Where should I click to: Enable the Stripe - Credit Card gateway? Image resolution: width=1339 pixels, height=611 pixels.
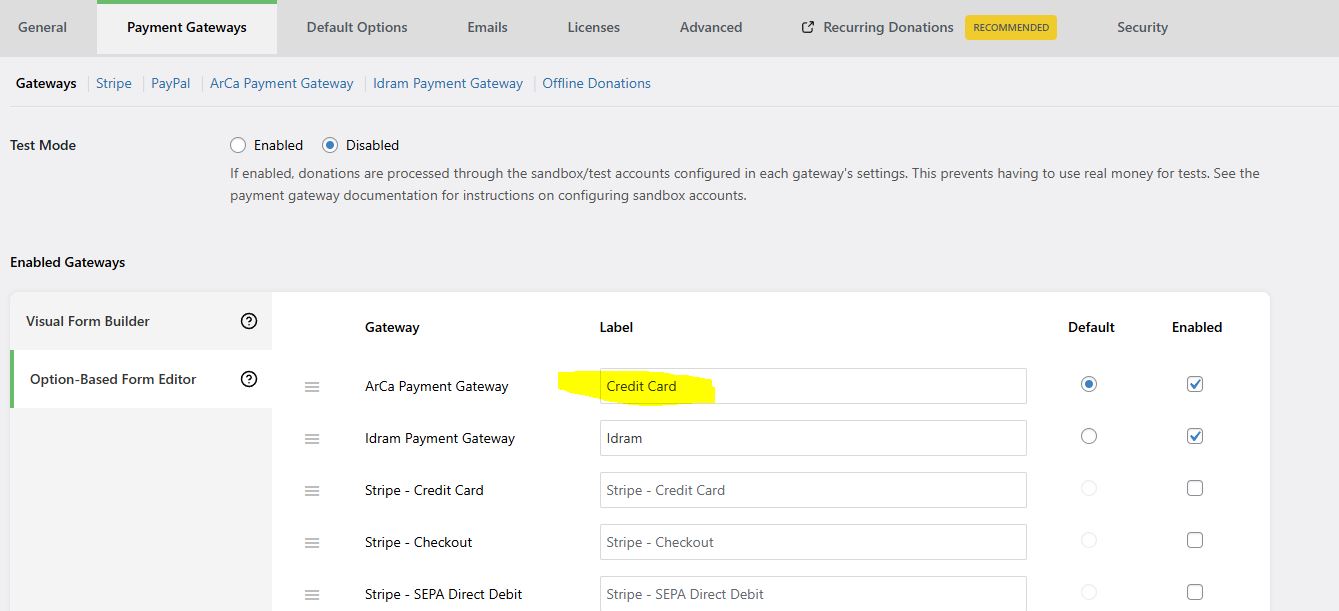(1195, 488)
